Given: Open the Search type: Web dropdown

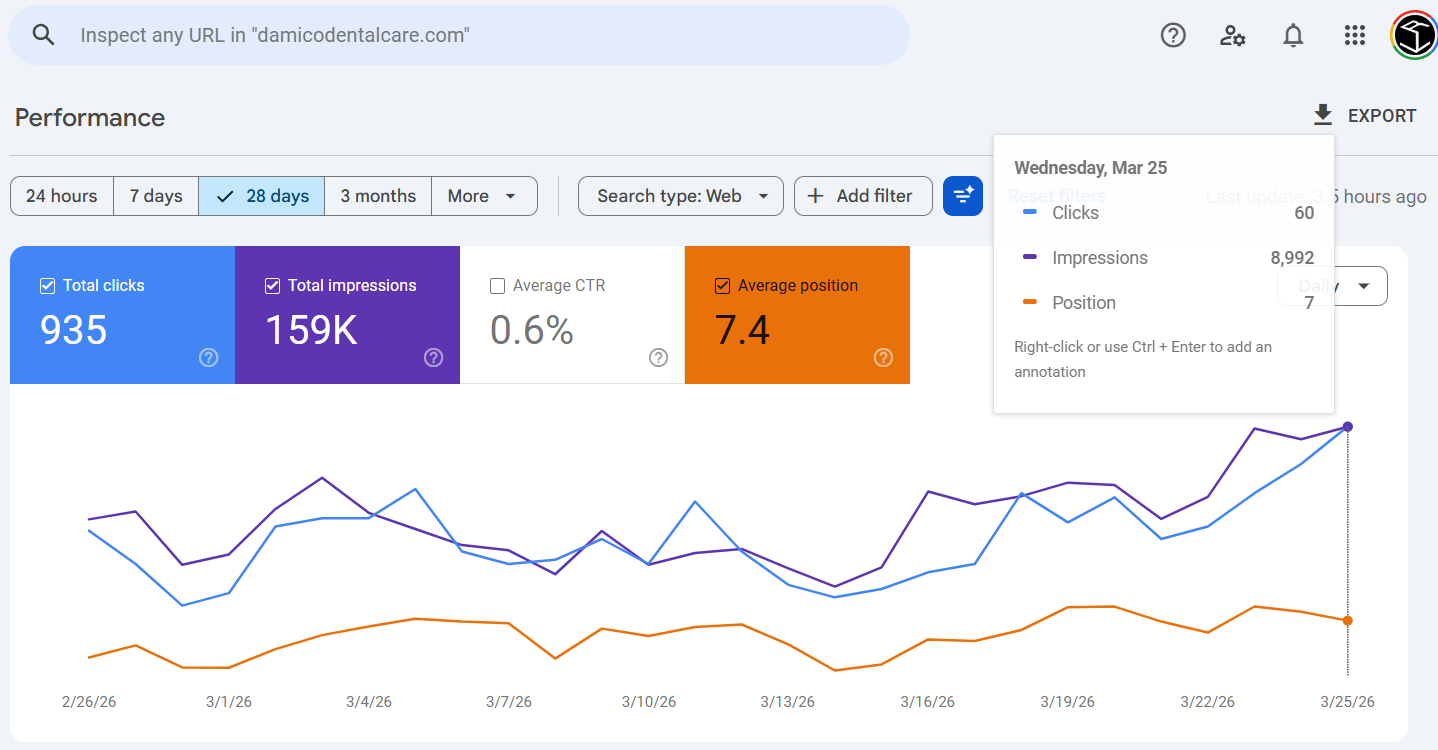Looking at the screenshot, I should point(680,196).
